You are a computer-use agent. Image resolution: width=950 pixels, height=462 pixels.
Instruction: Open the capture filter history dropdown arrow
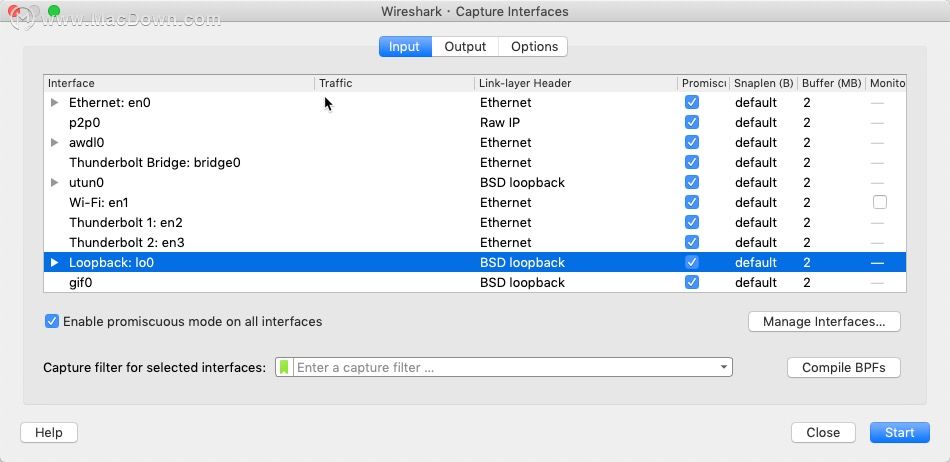723,367
